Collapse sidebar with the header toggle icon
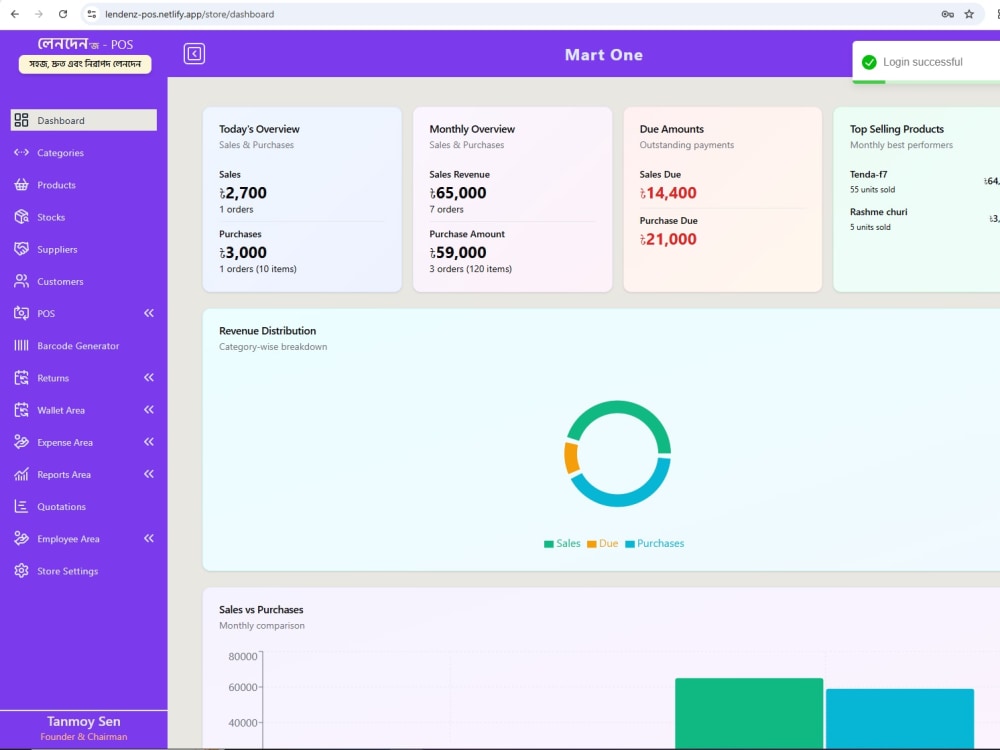The width and height of the screenshot is (1000, 750). [x=195, y=54]
